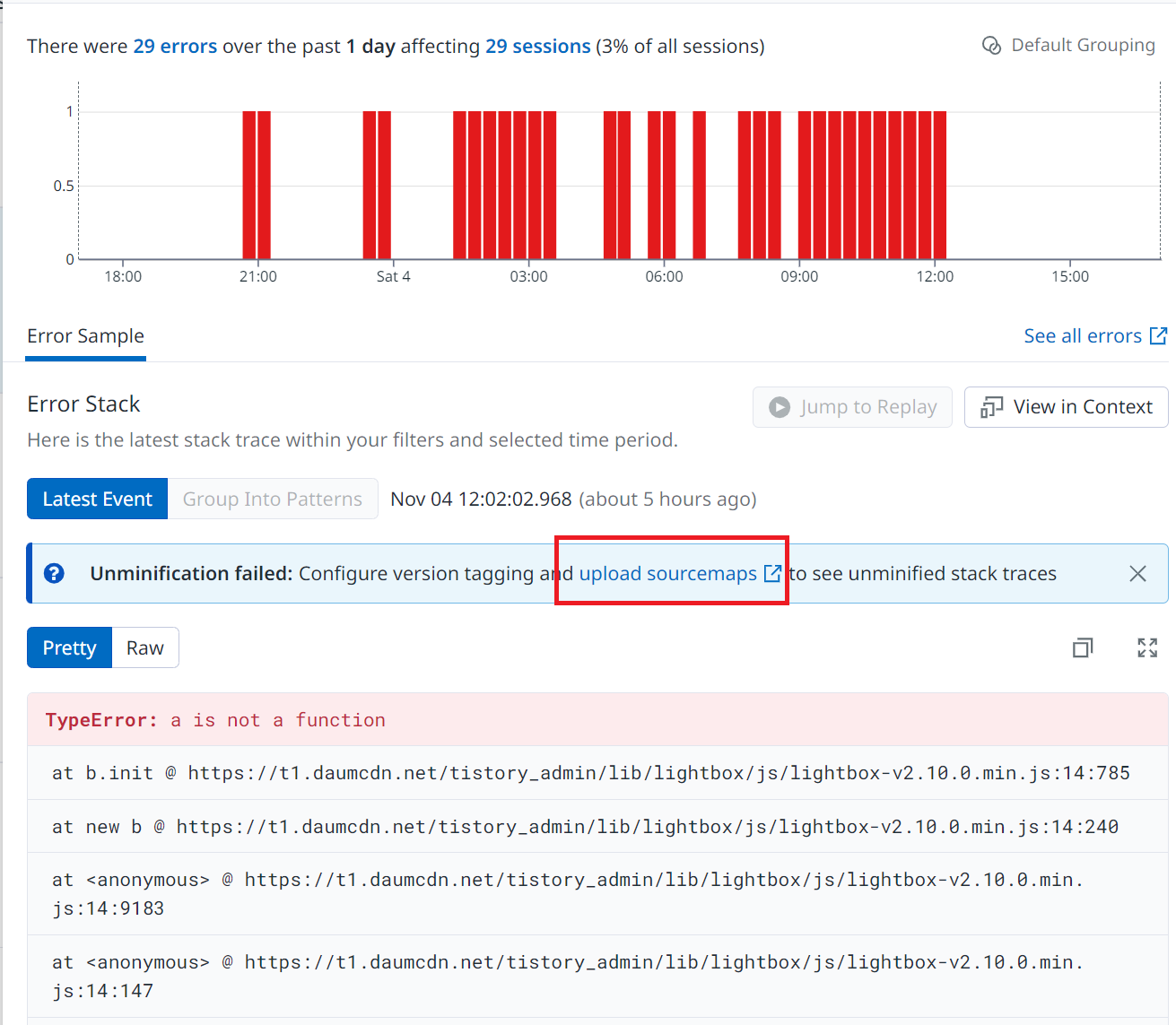The image size is (1176, 1025).
Task: Click the Jump to Replay button
Action: [852, 407]
